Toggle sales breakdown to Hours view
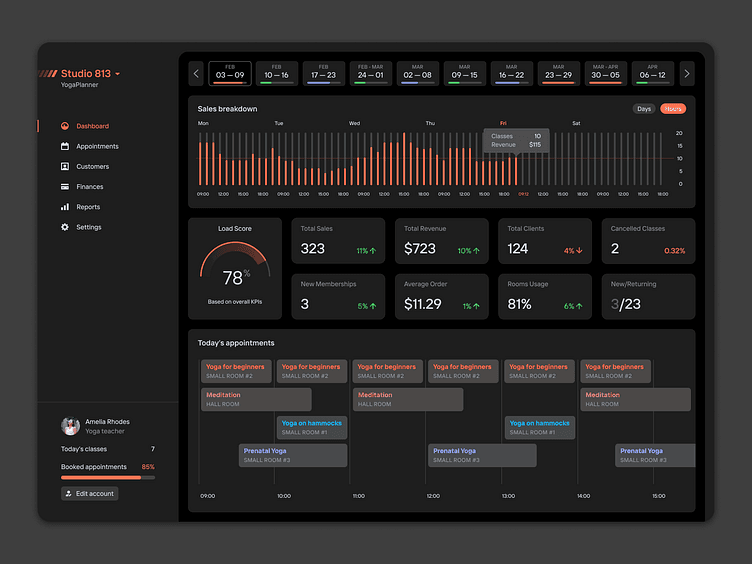Screen dimensions: 752x564 673,109
